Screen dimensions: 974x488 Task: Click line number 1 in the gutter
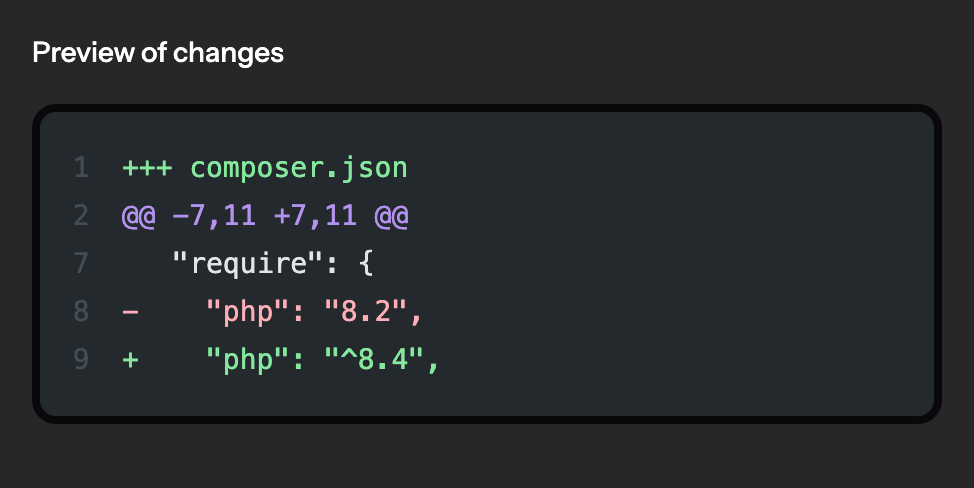tap(81, 168)
